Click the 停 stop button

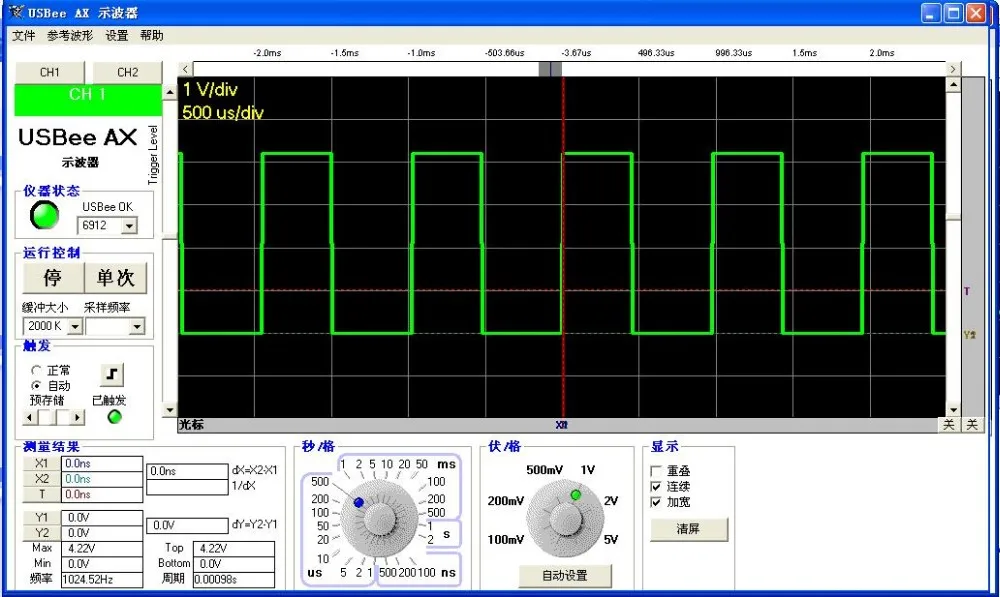(53, 277)
